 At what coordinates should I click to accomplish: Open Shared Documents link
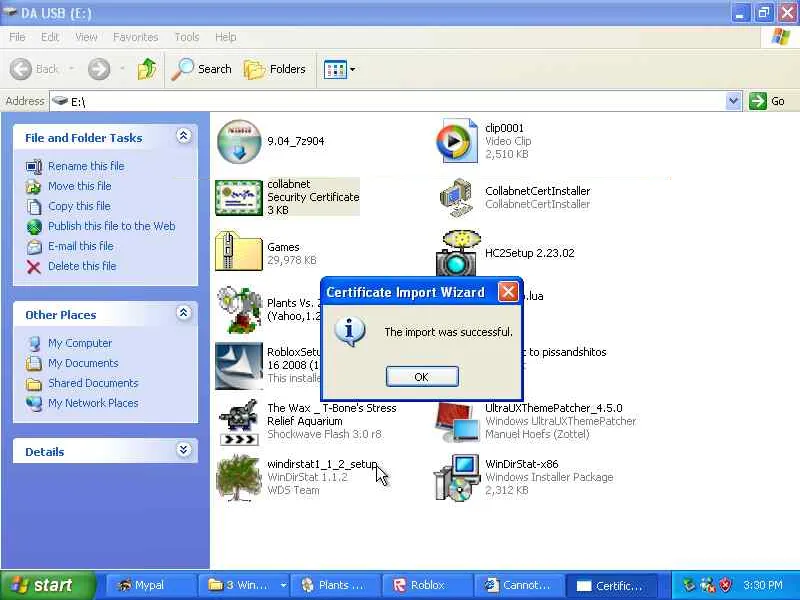[93, 383]
